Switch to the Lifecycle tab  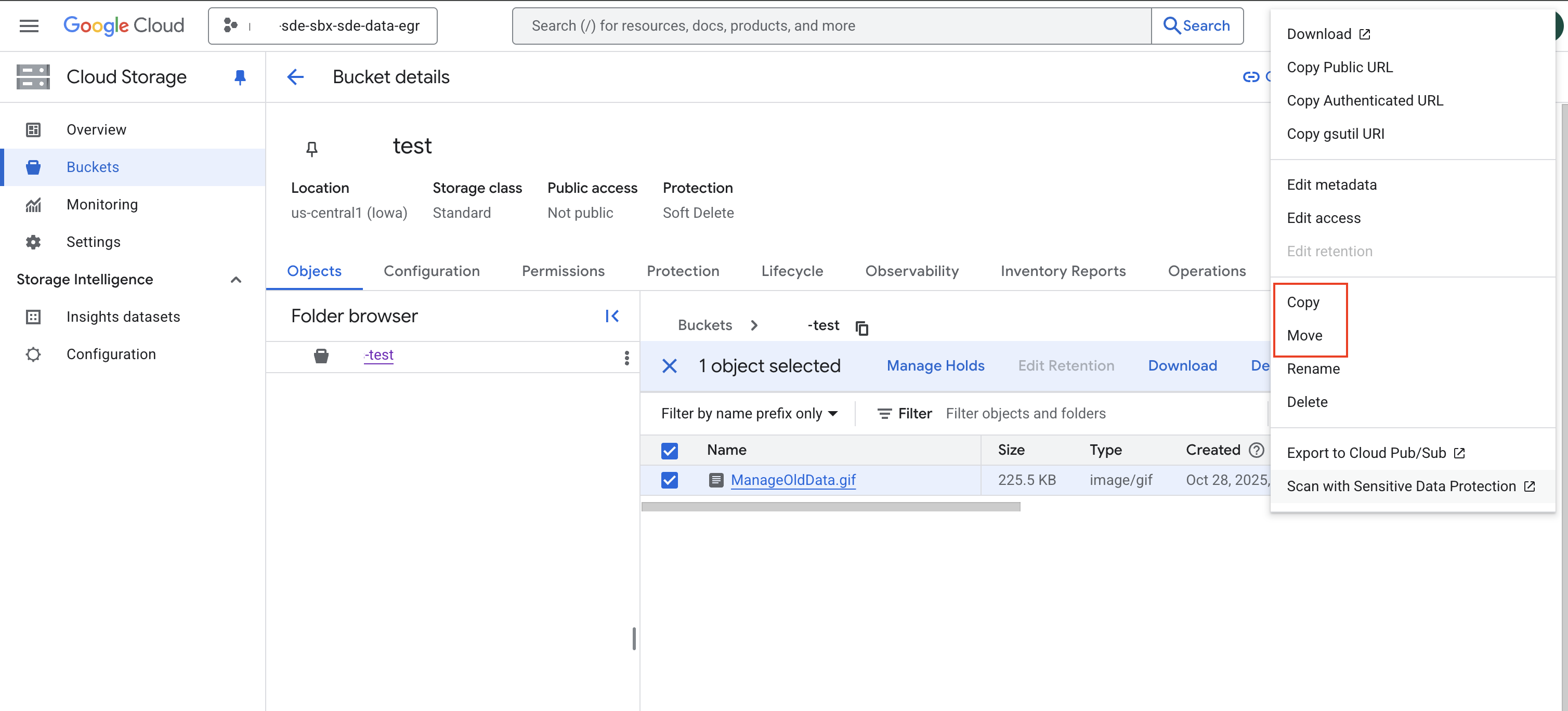click(791, 271)
